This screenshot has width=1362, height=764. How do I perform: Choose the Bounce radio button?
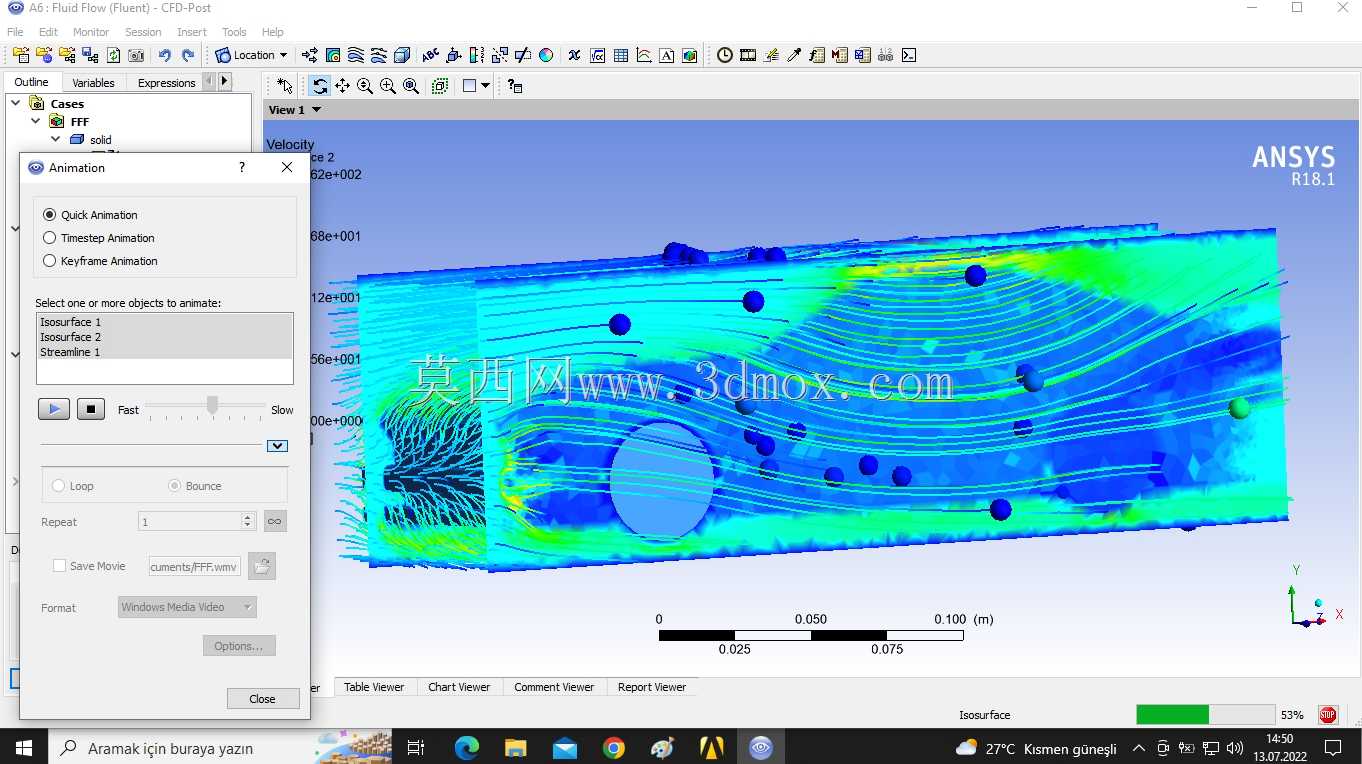tap(175, 486)
